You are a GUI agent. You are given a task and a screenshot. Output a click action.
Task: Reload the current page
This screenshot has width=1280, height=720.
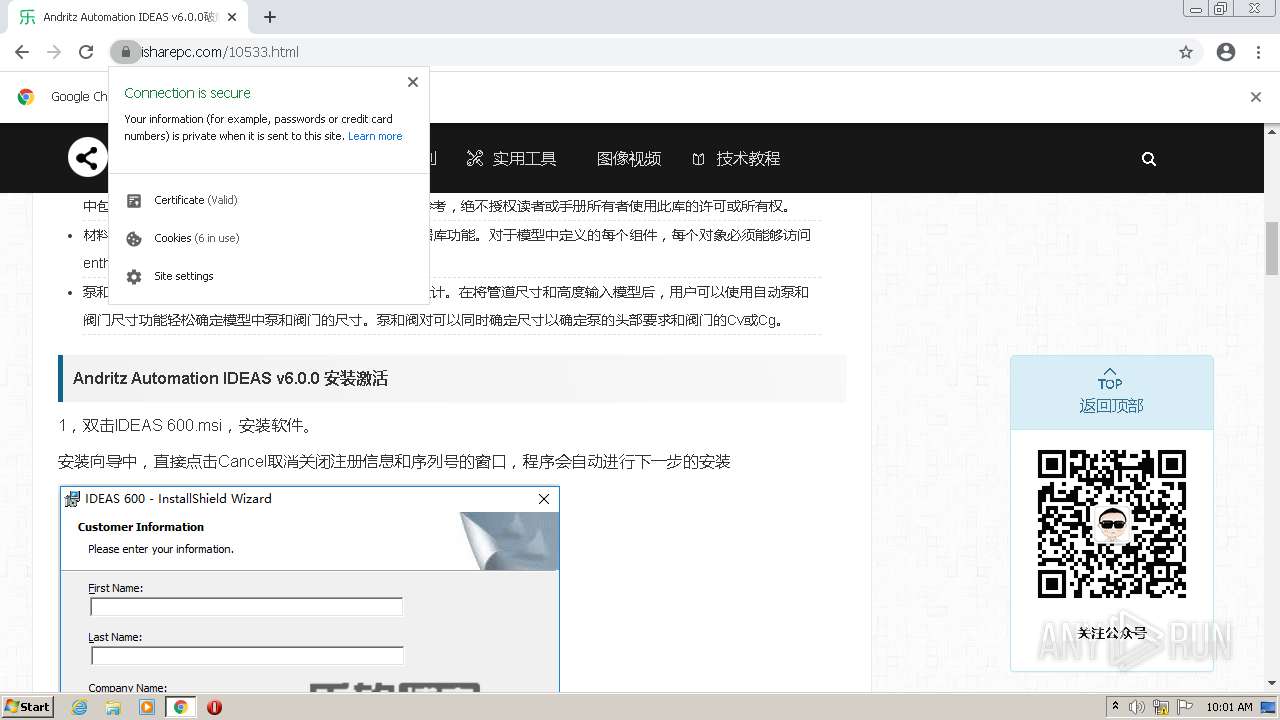86,52
